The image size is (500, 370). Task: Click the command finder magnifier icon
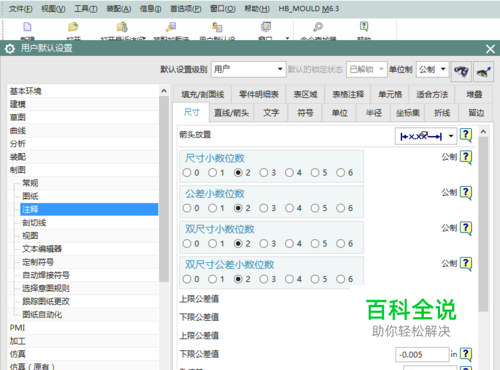tap(318, 27)
